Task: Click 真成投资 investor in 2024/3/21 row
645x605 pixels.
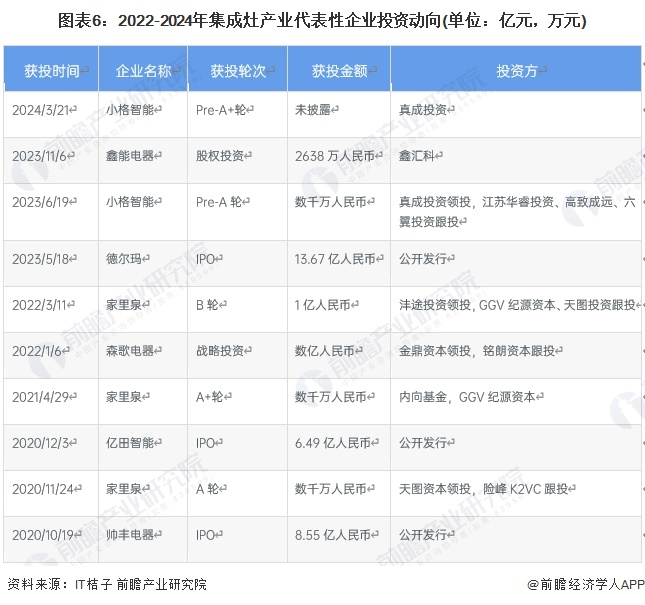Action: tap(516, 114)
